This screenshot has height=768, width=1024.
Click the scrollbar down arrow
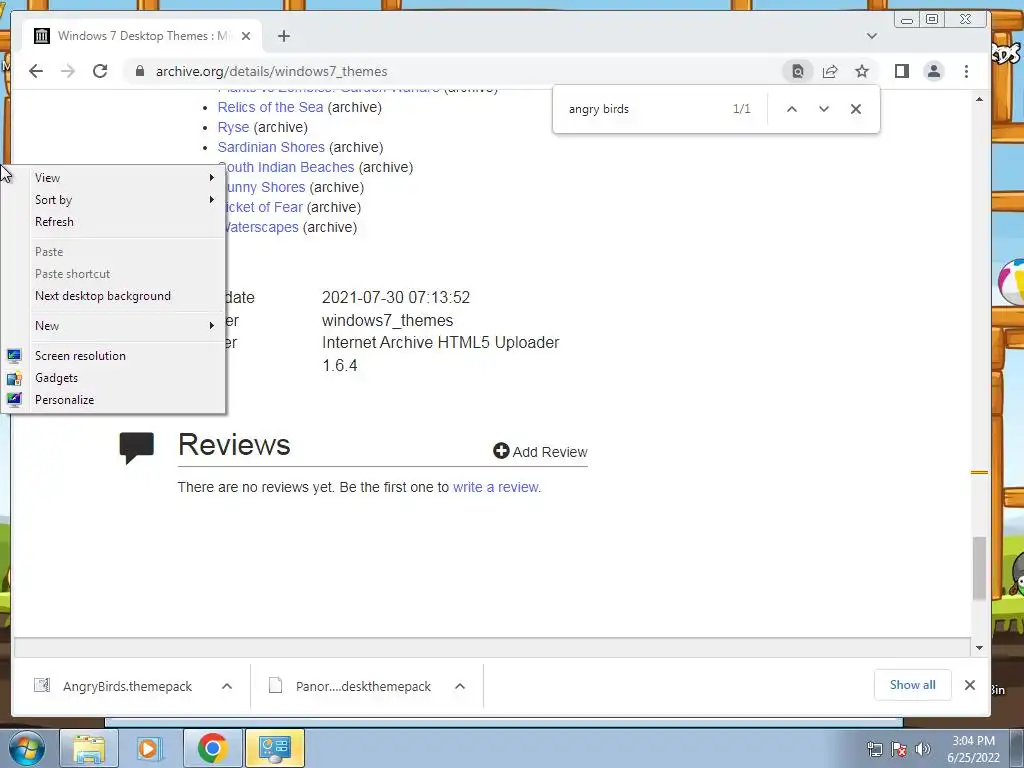point(979,648)
